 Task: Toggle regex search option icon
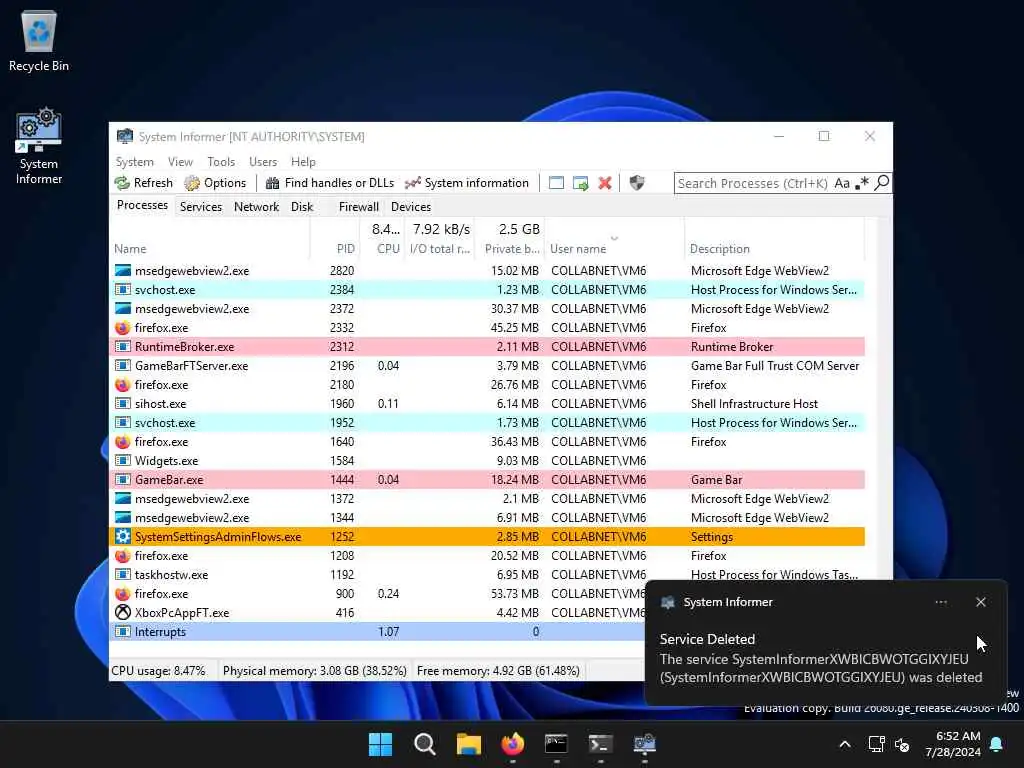pos(863,183)
